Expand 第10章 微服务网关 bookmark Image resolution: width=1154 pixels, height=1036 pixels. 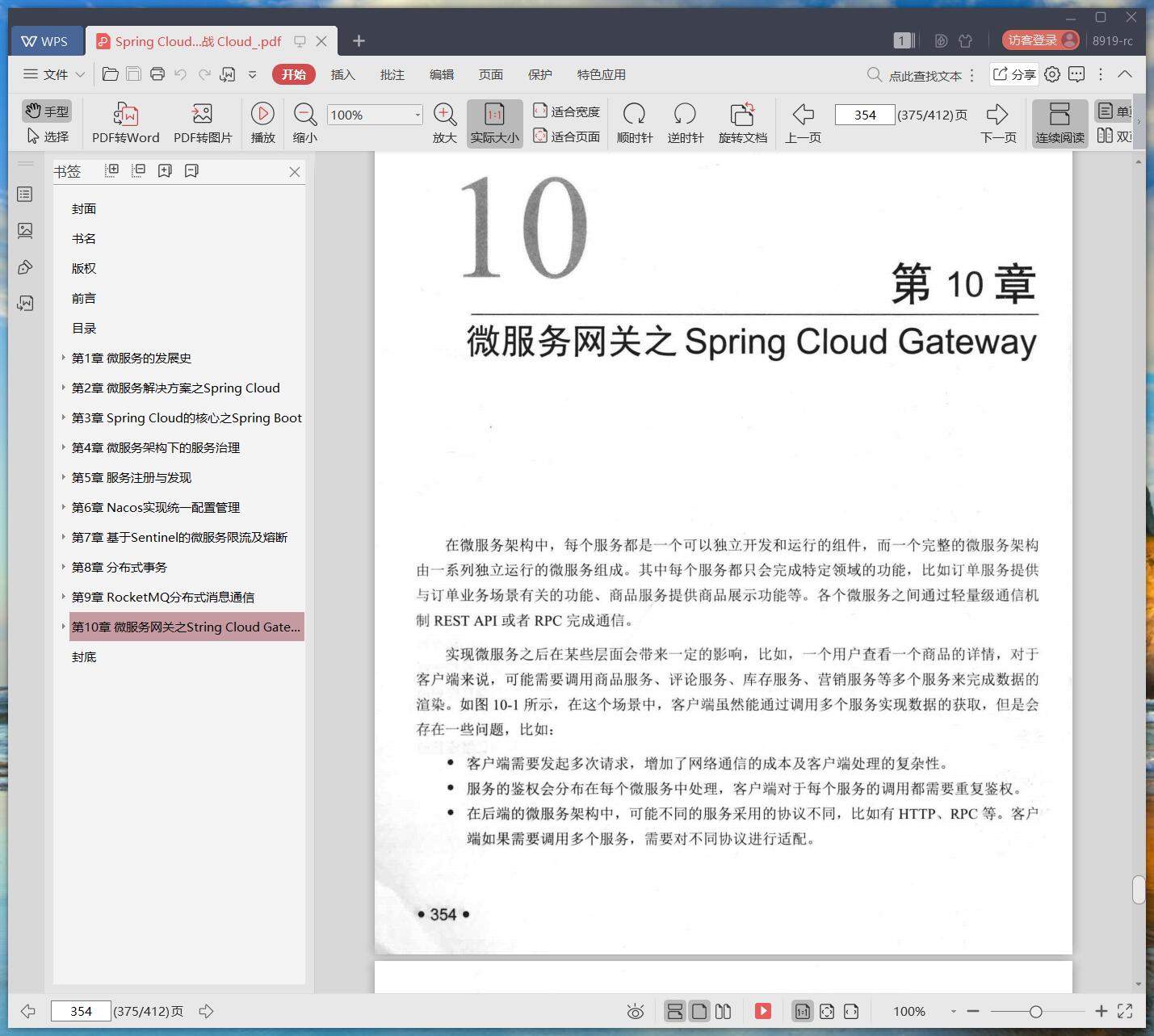pyautogui.click(x=64, y=626)
